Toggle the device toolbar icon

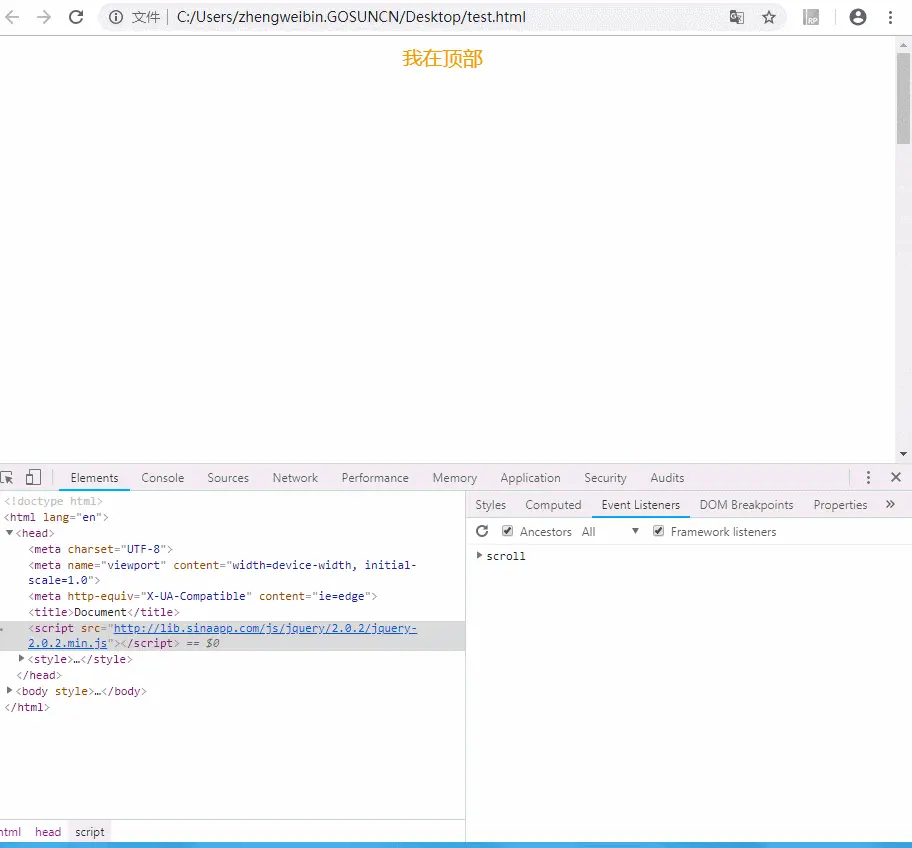tap(33, 478)
